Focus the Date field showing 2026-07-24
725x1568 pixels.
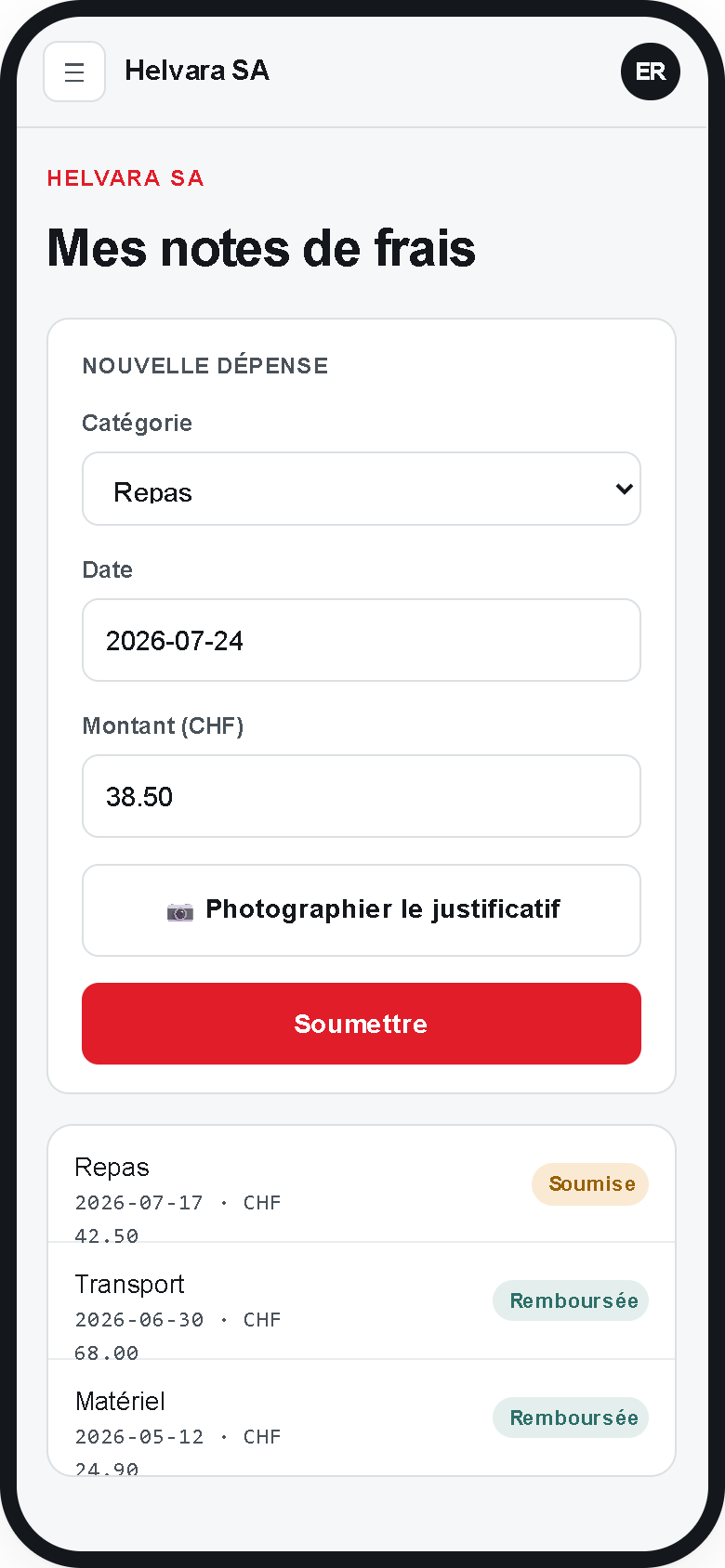click(x=362, y=640)
